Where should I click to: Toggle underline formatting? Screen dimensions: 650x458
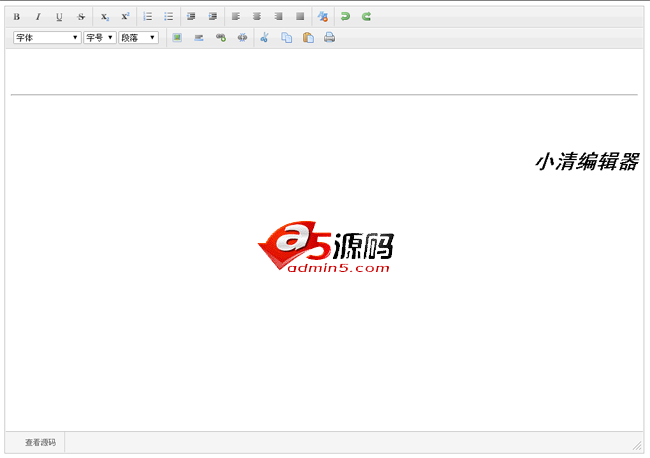59,17
